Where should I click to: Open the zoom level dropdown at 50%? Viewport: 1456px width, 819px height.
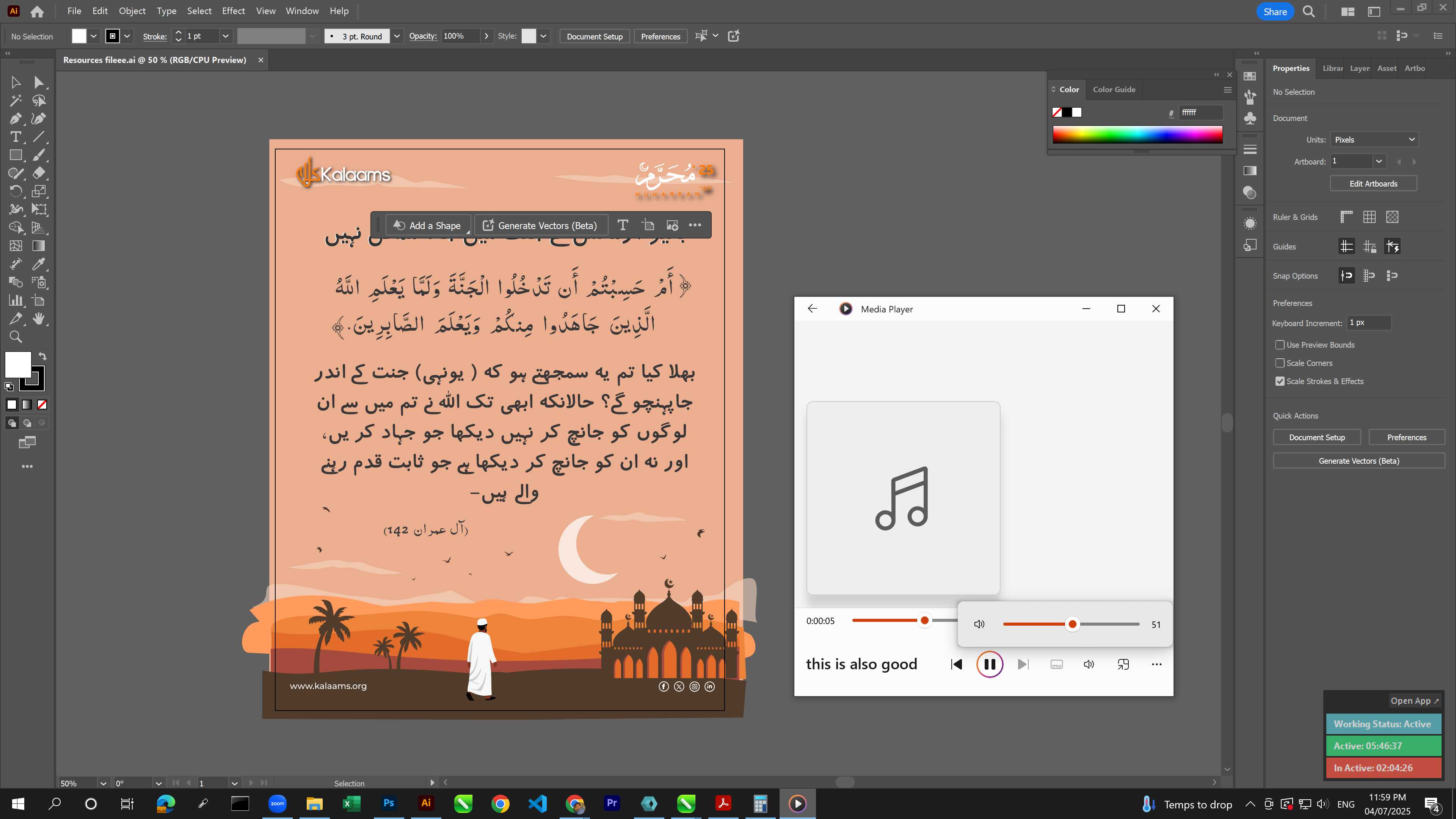point(104,783)
